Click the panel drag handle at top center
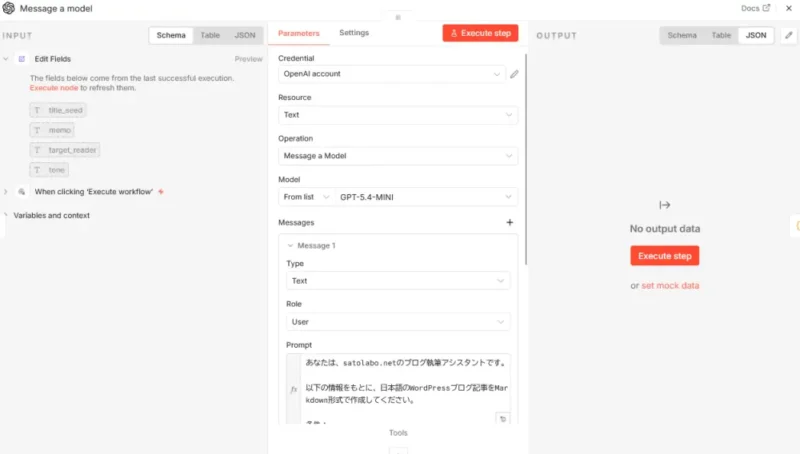Image resolution: width=800 pixels, height=454 pixels. 398,17
